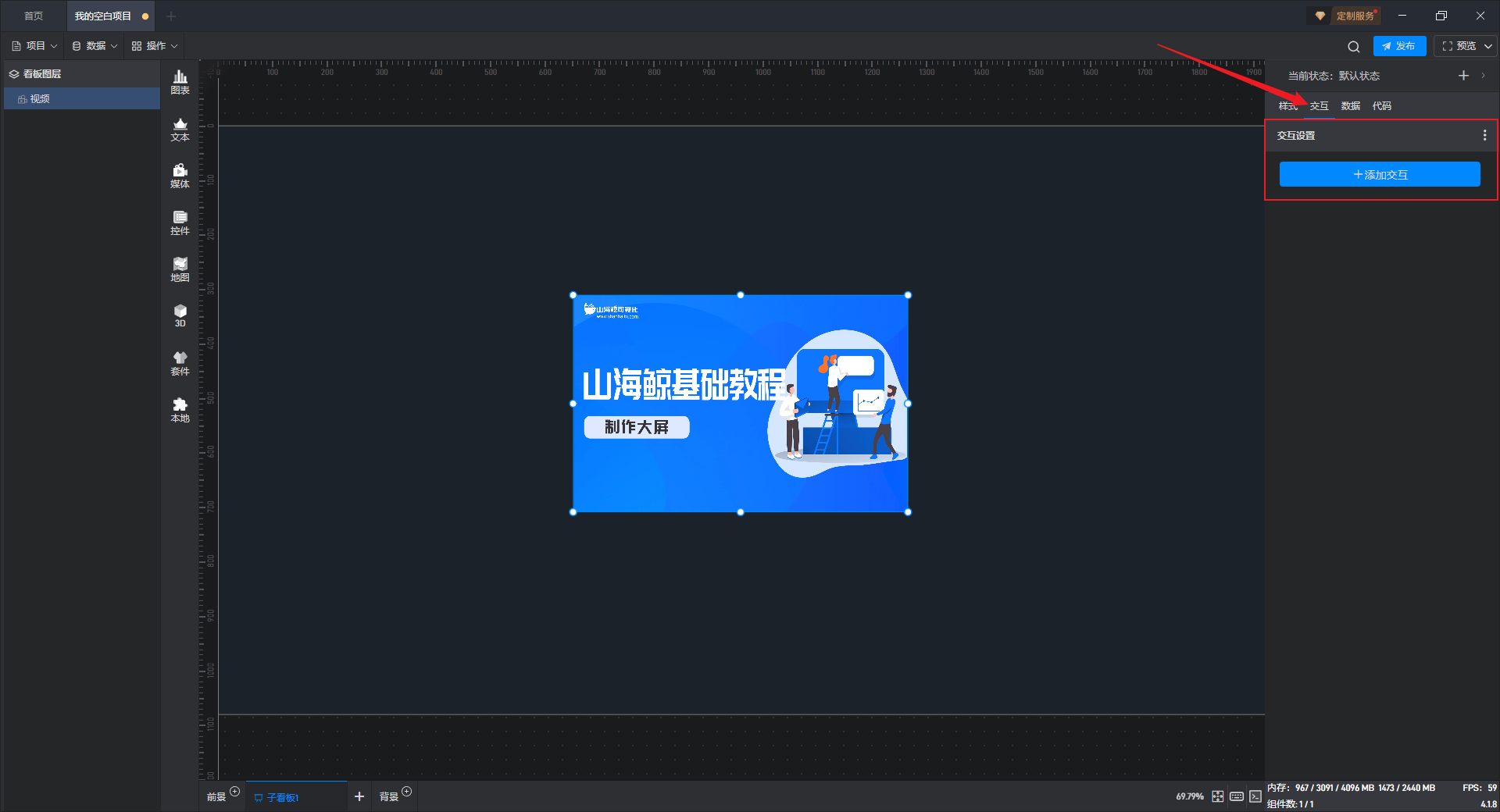Screen dimensions: 1500x812
Task: Open the 数据 tab in right panel
Action: tap(1350, 106)
